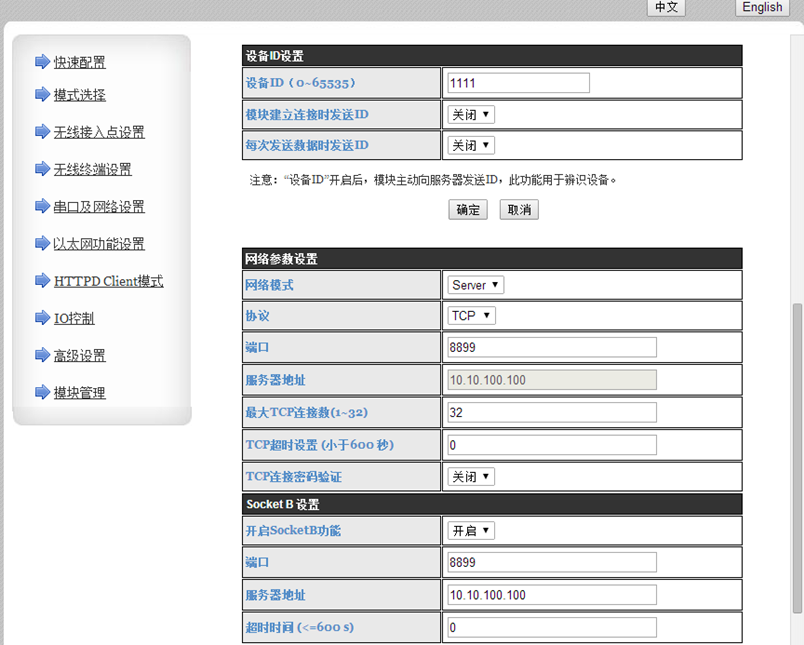Click the arrow icon next to 无线终端设置
804x645 pixels.
pos(42,169)
